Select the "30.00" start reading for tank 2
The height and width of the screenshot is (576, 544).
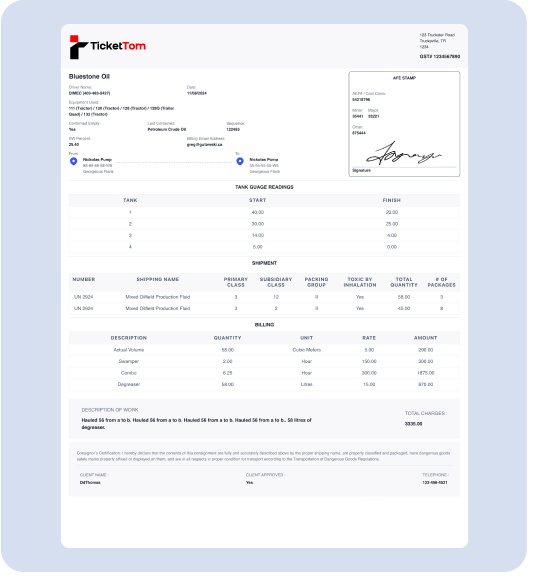click(x=257, y=224)
